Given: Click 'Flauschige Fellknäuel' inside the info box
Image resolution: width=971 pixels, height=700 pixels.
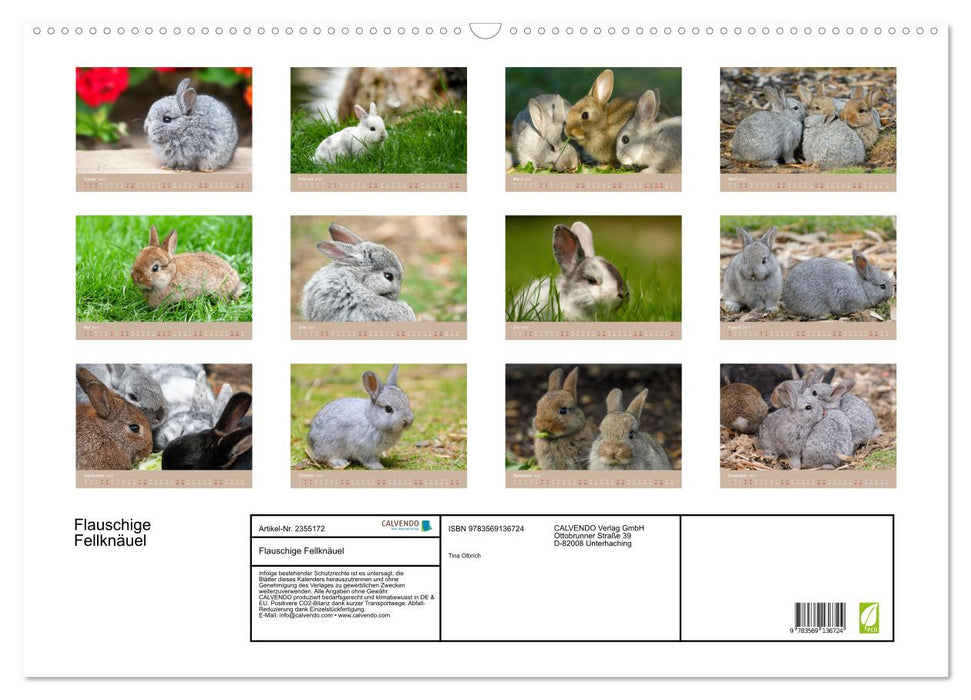Looking at the screenshot, I should 302,551.
